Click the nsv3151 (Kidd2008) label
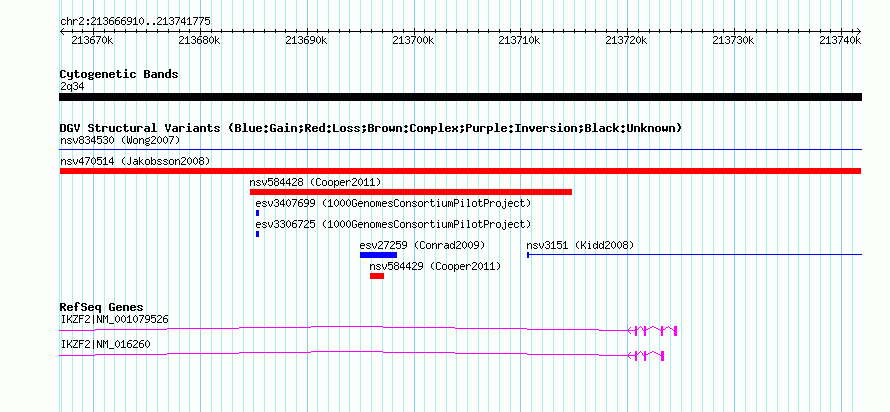The height and width of the screenshot is (412, 890). tap(580, 245)
